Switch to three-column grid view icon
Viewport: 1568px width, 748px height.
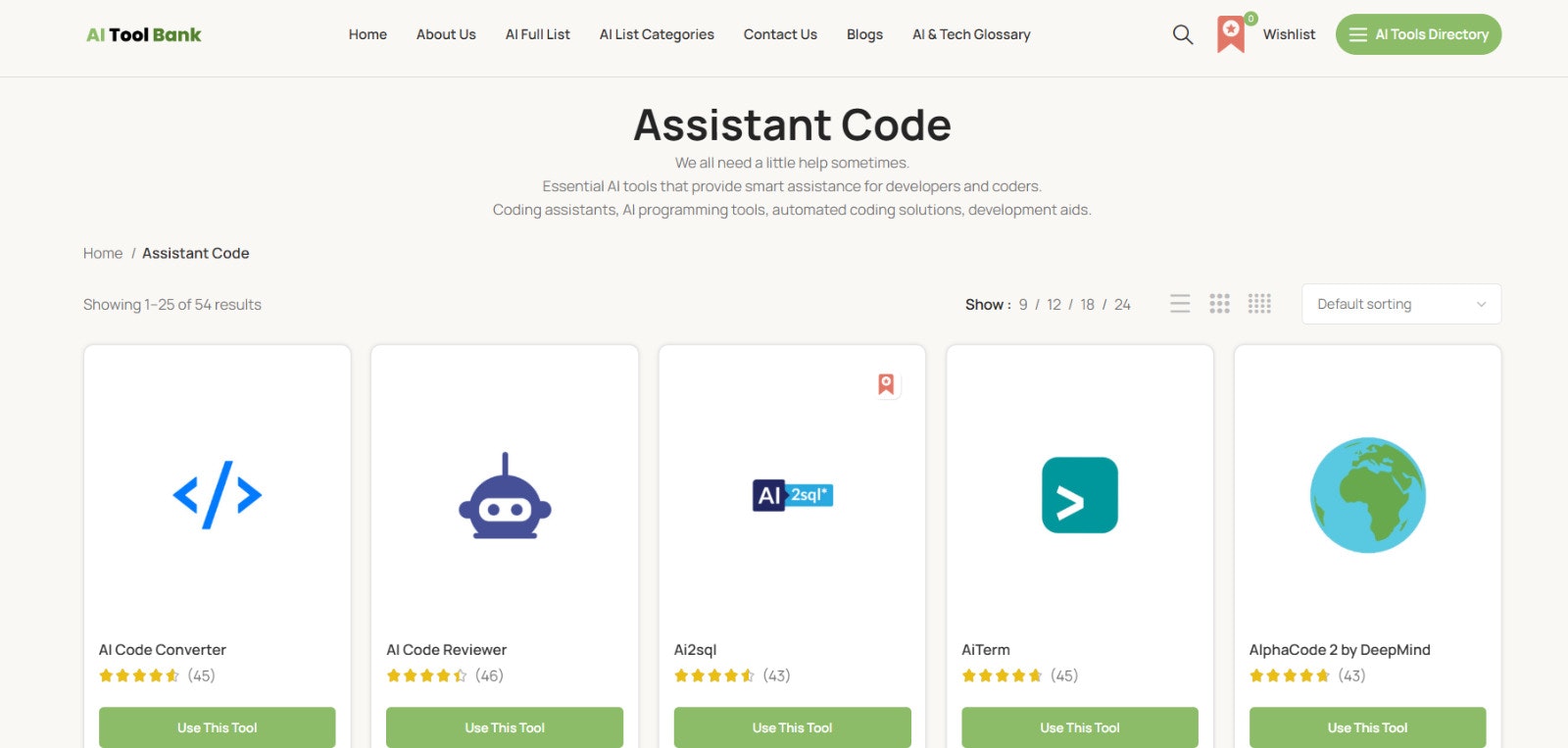pyautogui.click(x=1219, y=304)
